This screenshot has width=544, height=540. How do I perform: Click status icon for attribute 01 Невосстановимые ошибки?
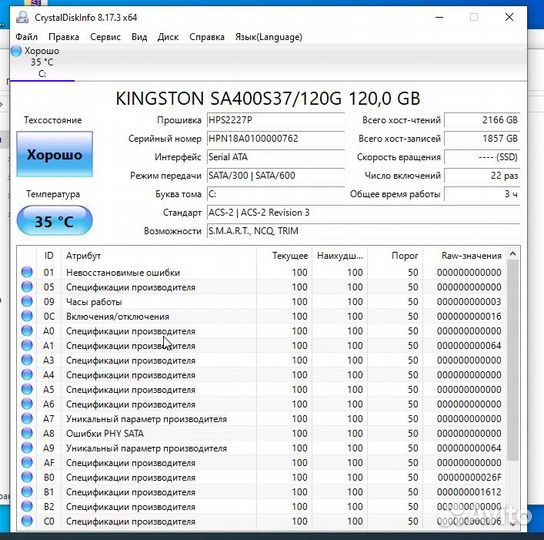pyautogui.click(x=27, y=272)
